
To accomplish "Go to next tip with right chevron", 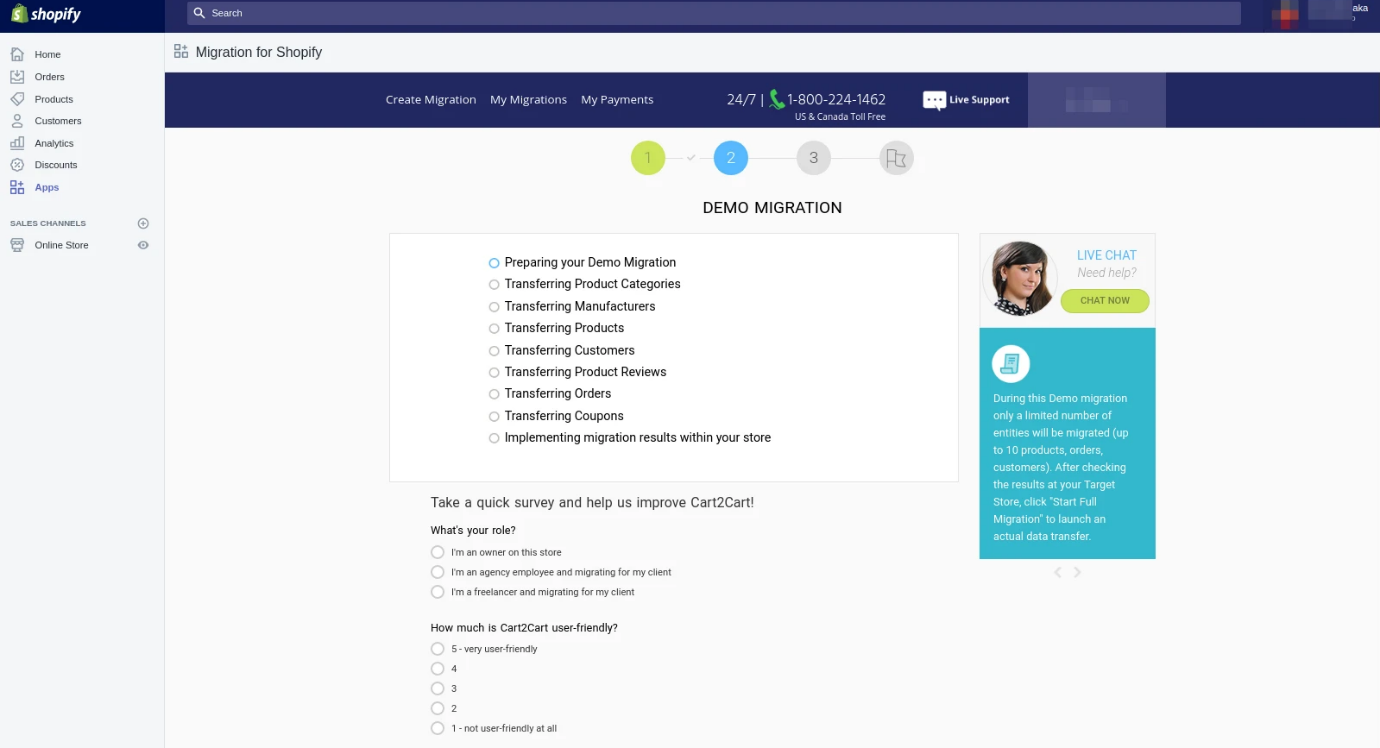I will 1078,572.
